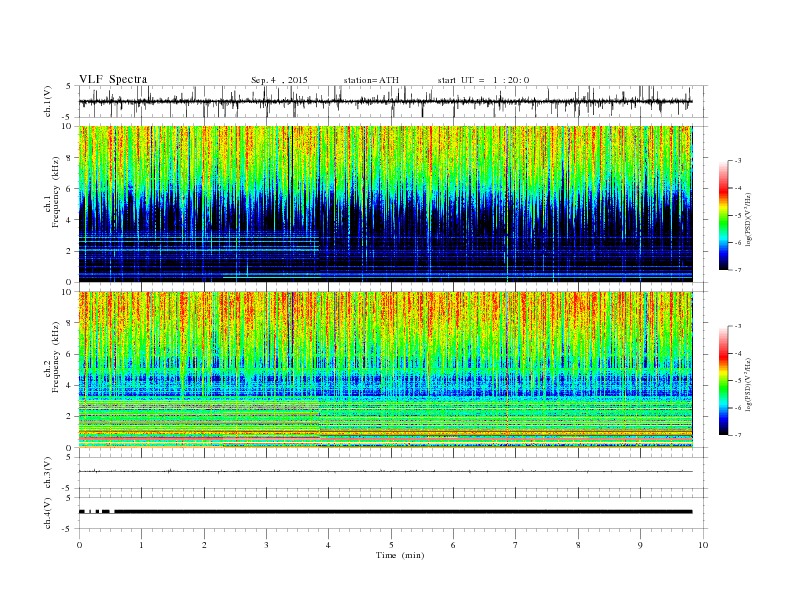Click the "8" kHz tick on ch.1 spectrogram
792x612 pixels.
click(x=70, y=158)
